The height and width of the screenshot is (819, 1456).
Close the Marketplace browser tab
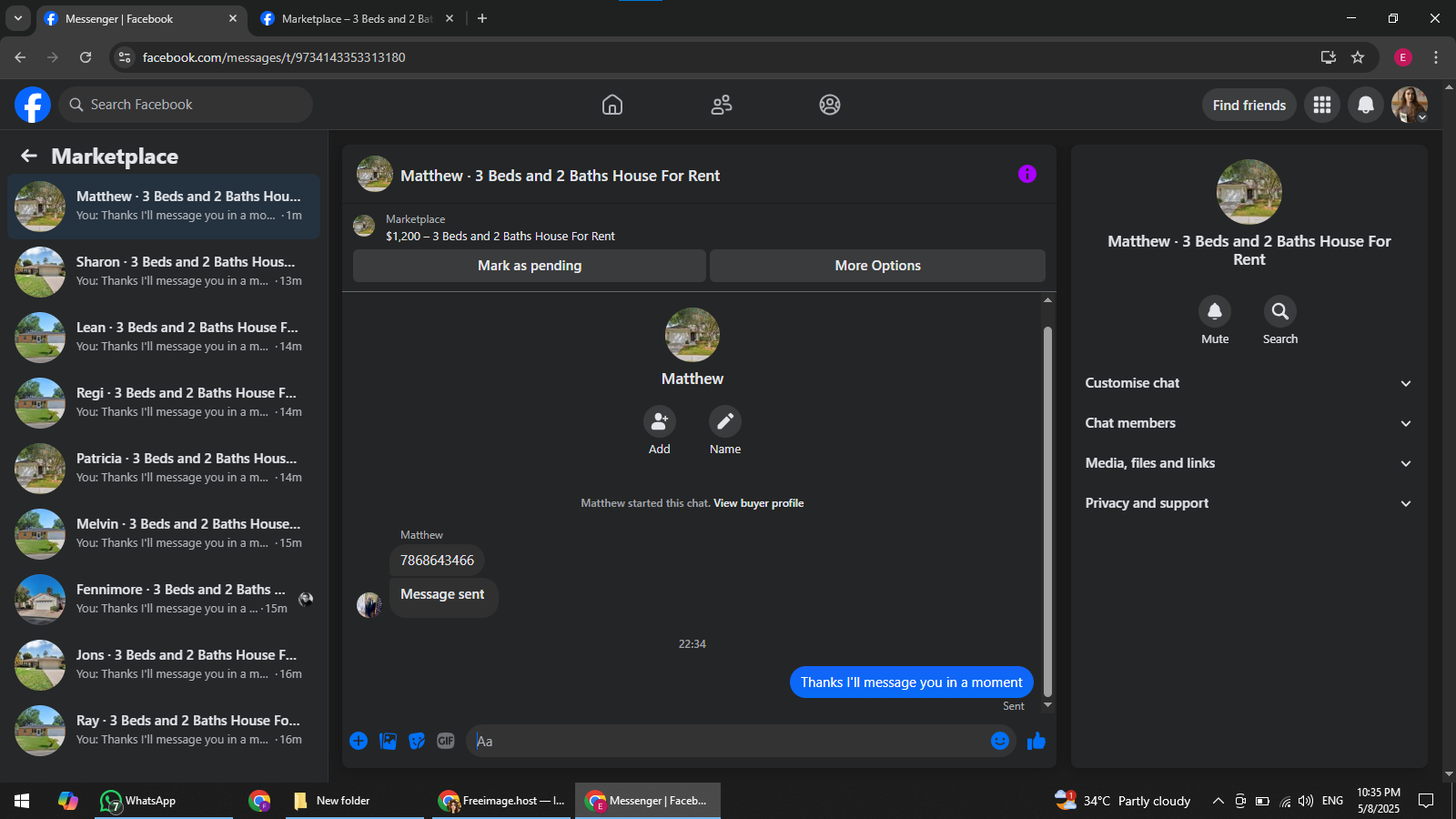tap(450, 18)
